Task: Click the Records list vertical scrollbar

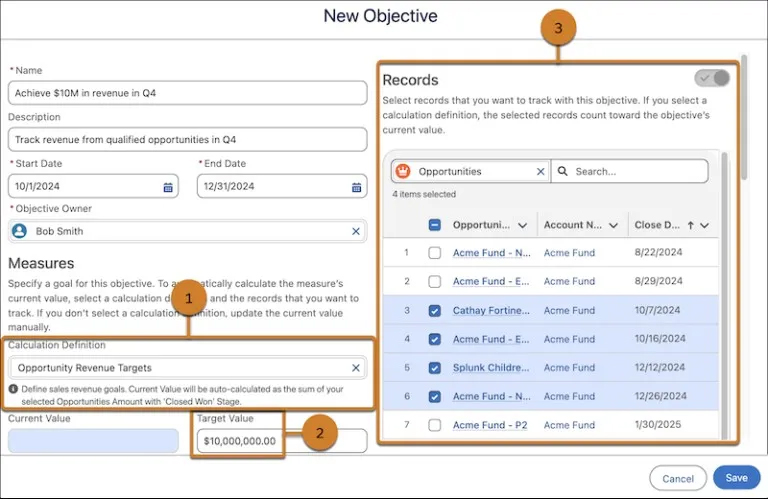Action: (724, 294)
